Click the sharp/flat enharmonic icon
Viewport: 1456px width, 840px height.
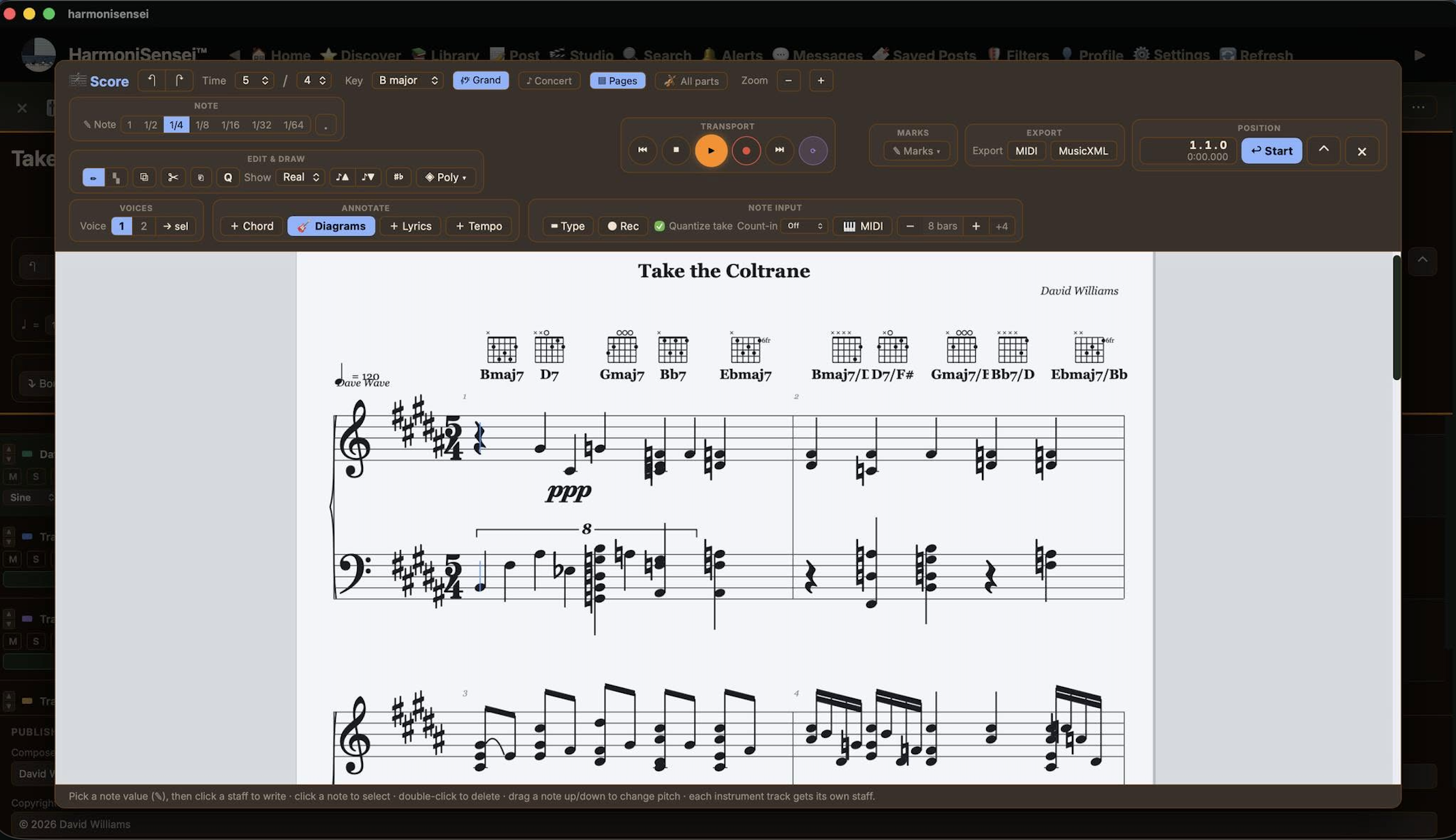398,177
